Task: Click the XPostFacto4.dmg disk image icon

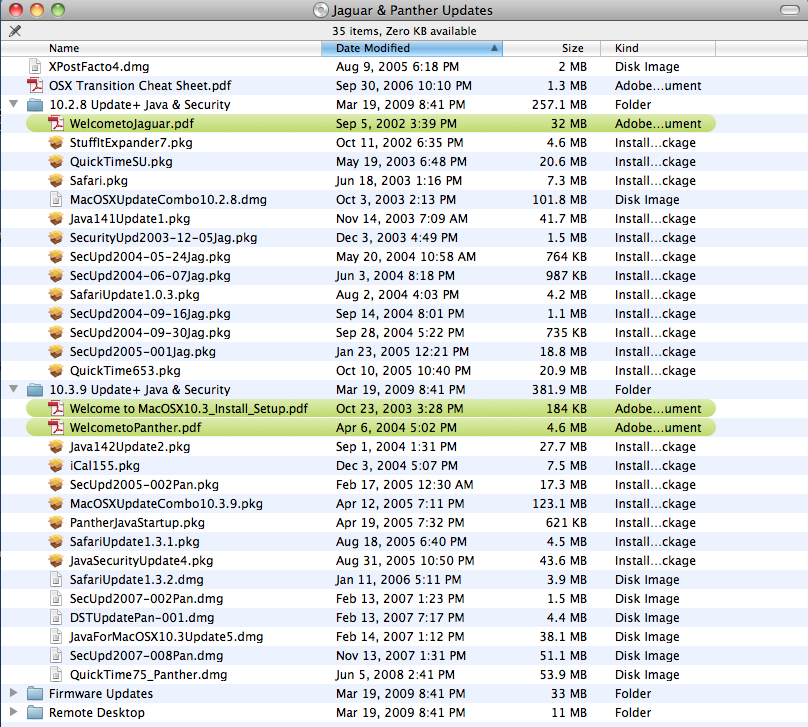Action: click(x=35, y=66)
